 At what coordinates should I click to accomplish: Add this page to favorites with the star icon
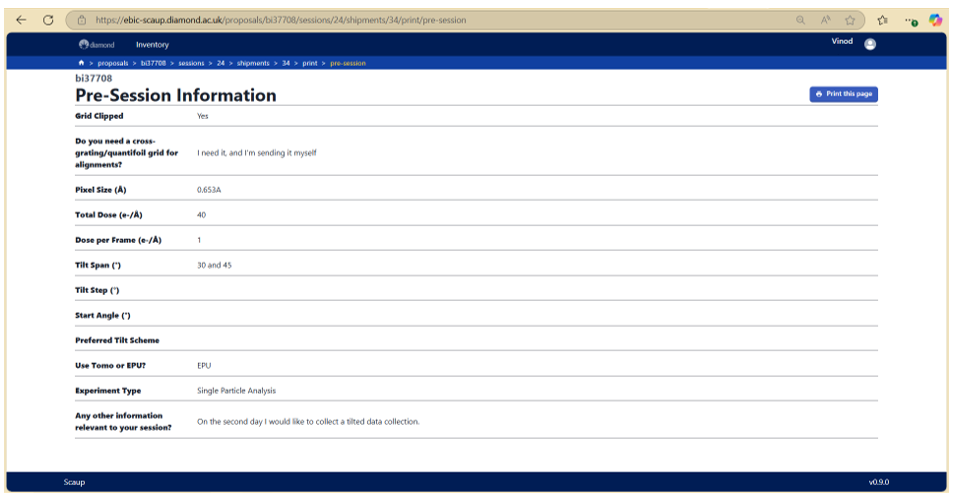[x=850, y=20]
